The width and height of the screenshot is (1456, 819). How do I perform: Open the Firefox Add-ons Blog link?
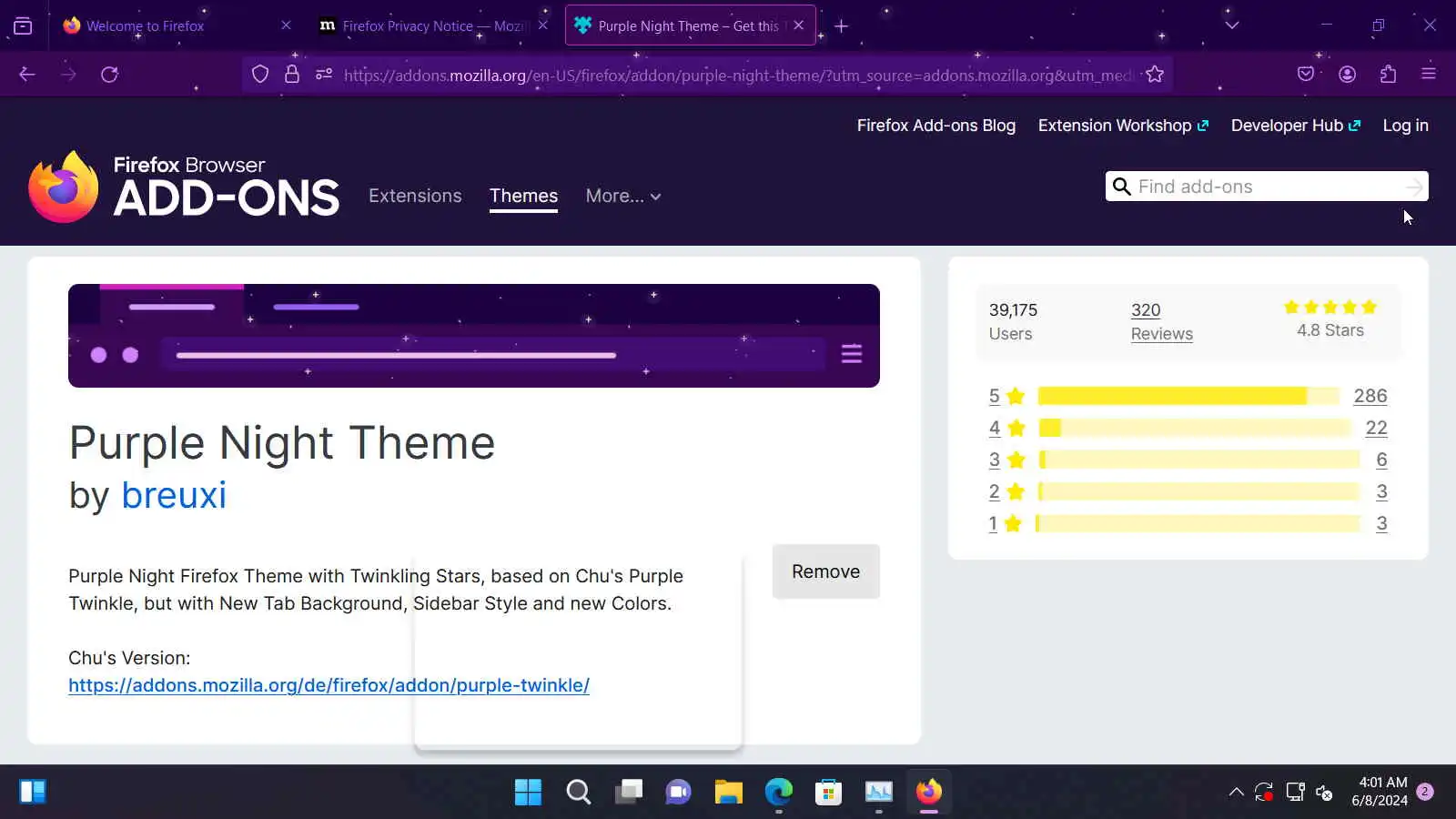coord(935,126)
